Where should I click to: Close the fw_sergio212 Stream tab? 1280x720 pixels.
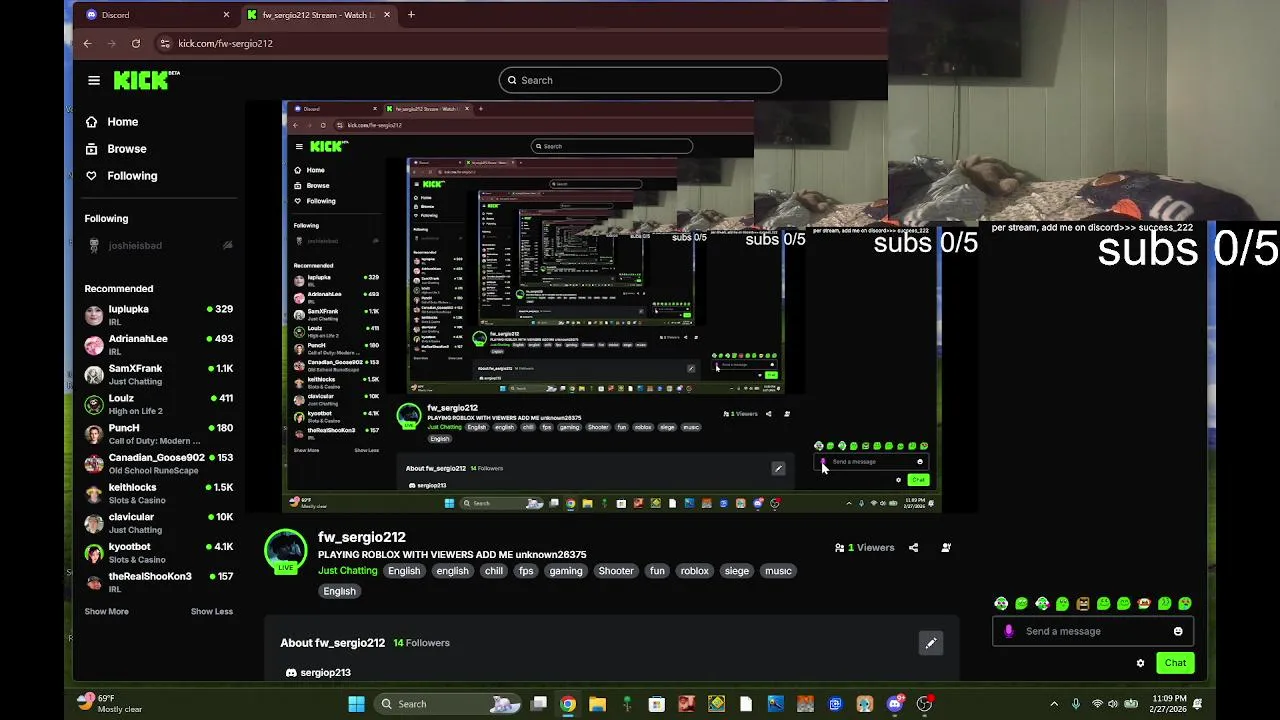pos(386,15)
